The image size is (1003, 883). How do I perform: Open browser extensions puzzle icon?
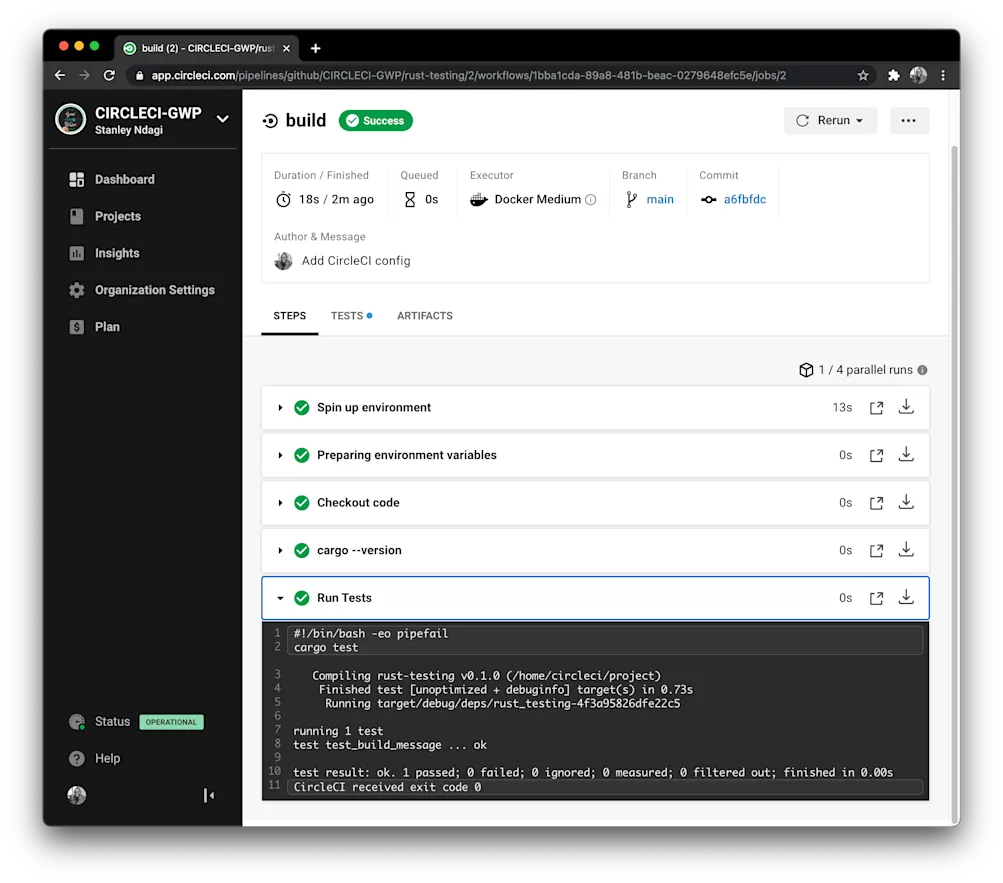coord(894,76)
